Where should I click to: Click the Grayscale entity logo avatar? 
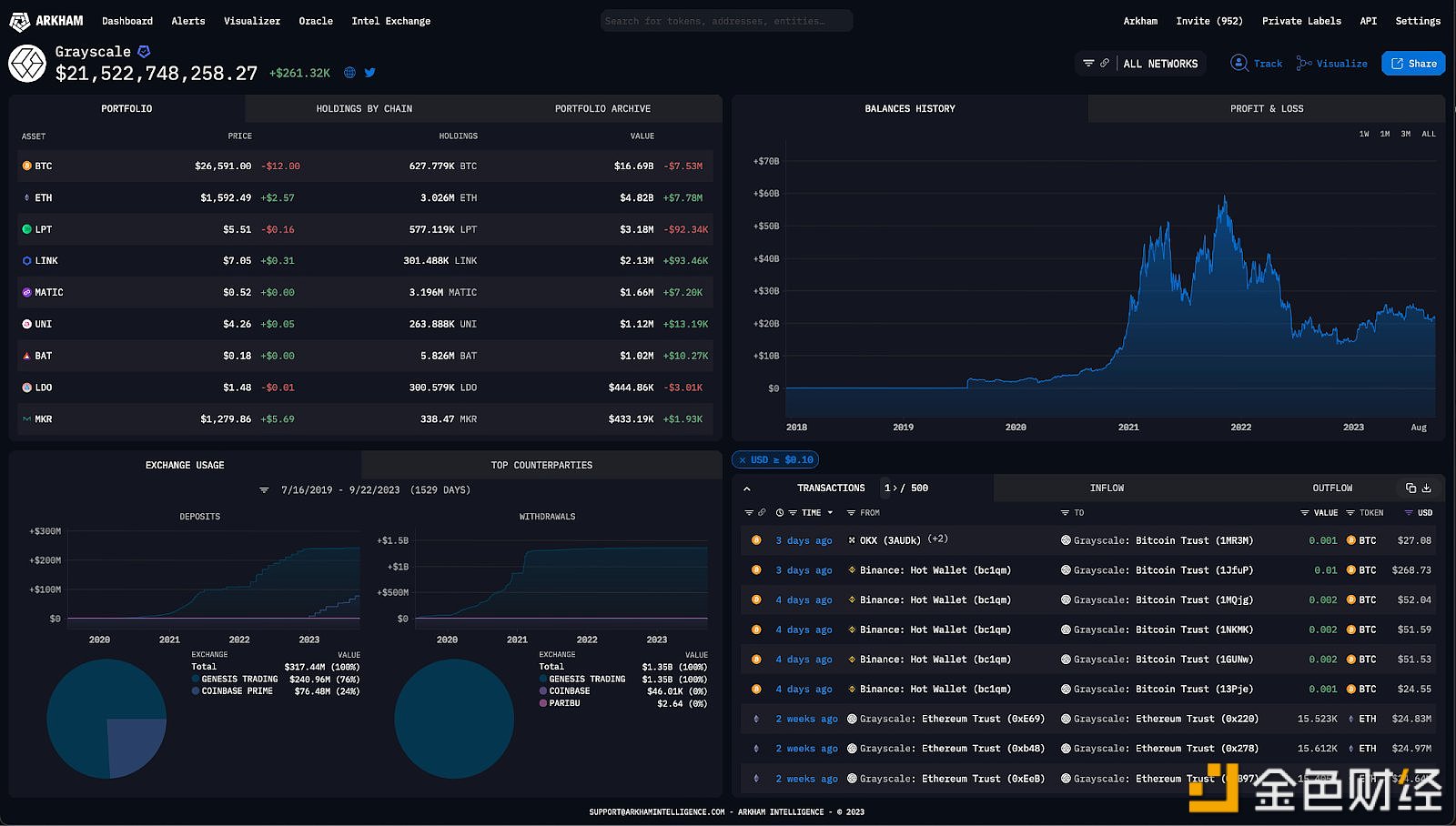point(27,64)
